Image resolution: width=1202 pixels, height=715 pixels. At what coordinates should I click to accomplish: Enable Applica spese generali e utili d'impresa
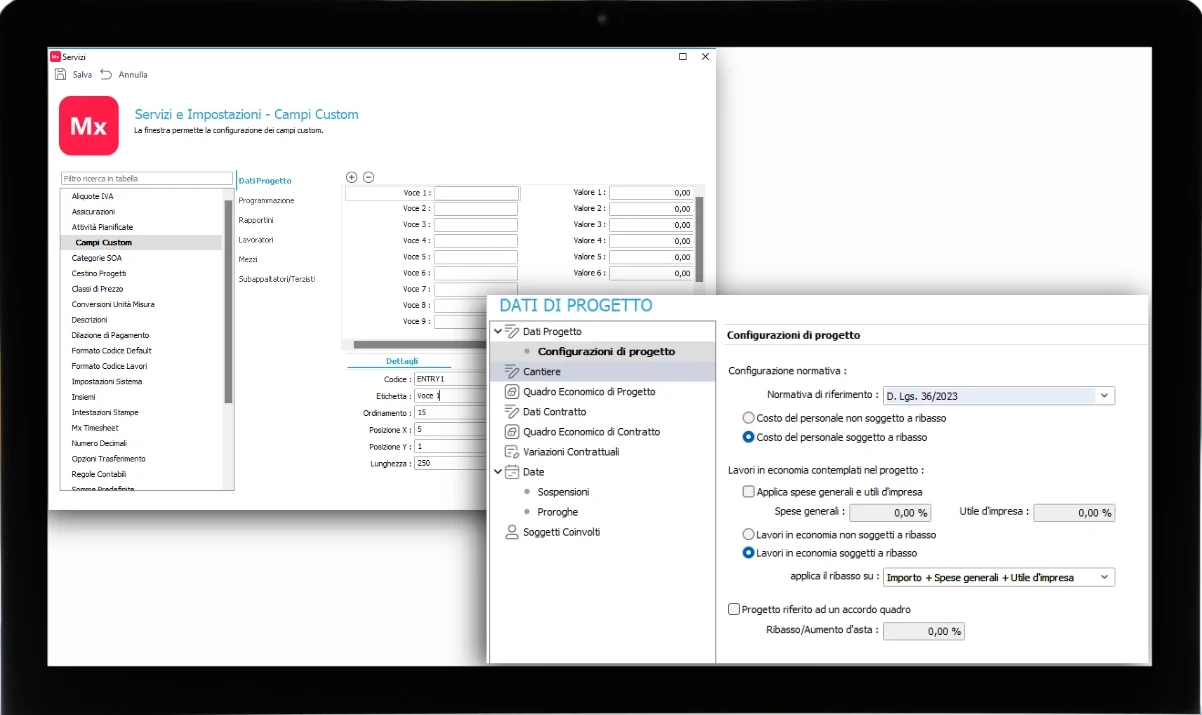tap(748, 492)
